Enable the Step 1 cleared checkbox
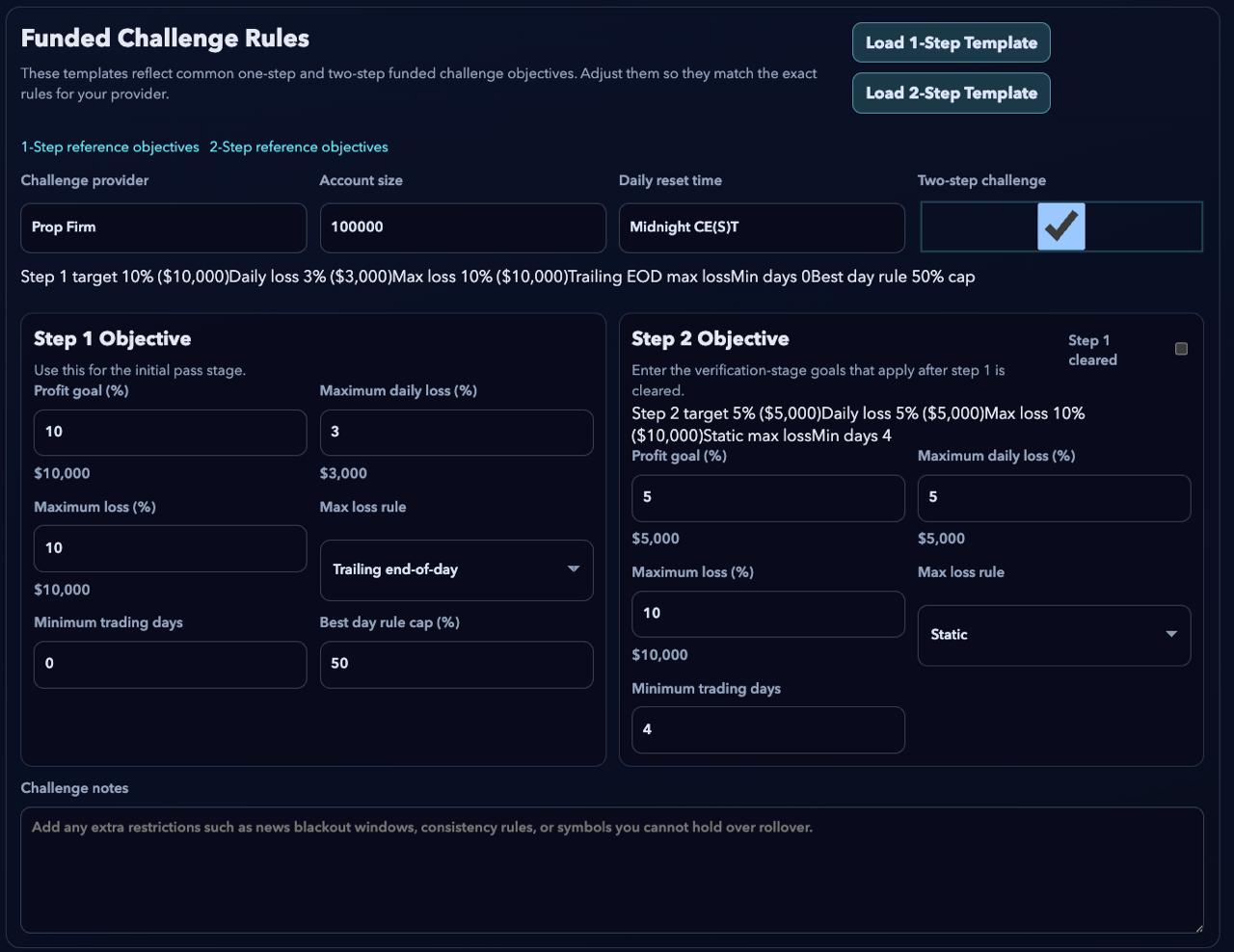This screenshot has width=1234, height=952. click(x=1182, y=349)
